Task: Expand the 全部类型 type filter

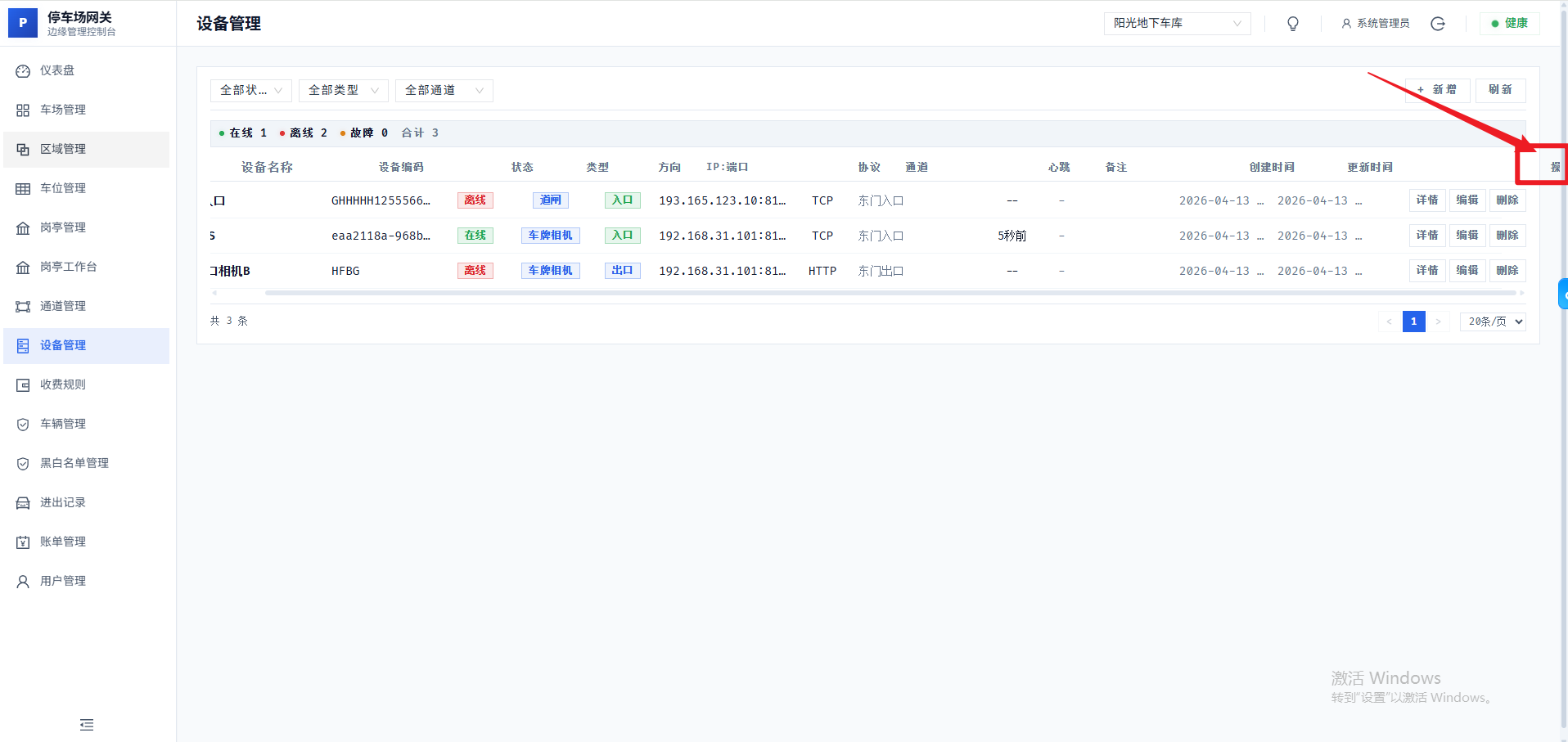Action: click(x=343, y=90)
